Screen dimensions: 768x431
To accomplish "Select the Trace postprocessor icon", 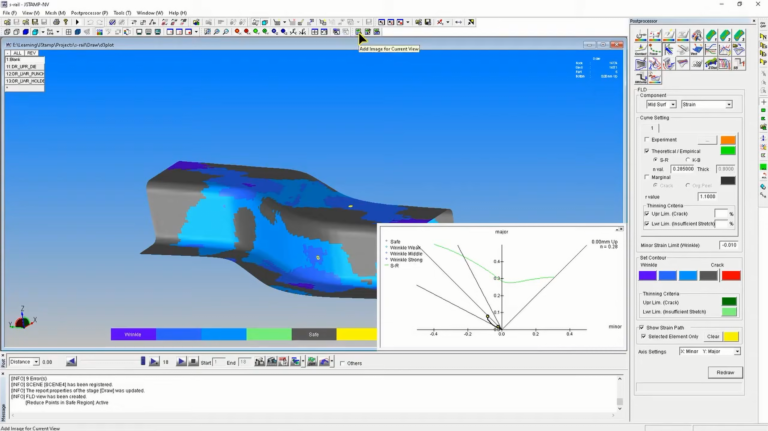I will click(654, 49).
